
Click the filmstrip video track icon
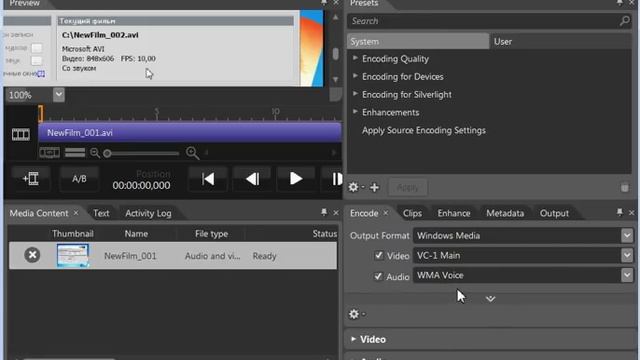[x=20, y=134]
